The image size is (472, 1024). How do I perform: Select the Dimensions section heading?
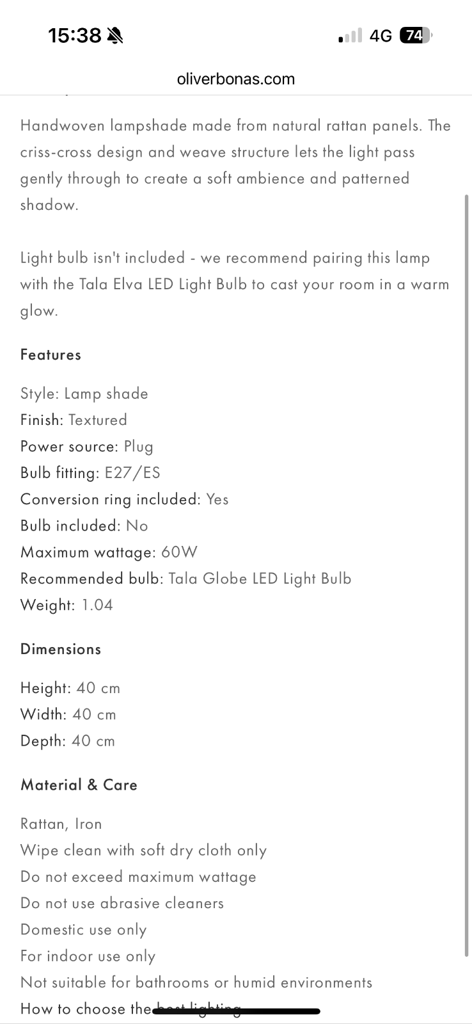coord(61,649)
